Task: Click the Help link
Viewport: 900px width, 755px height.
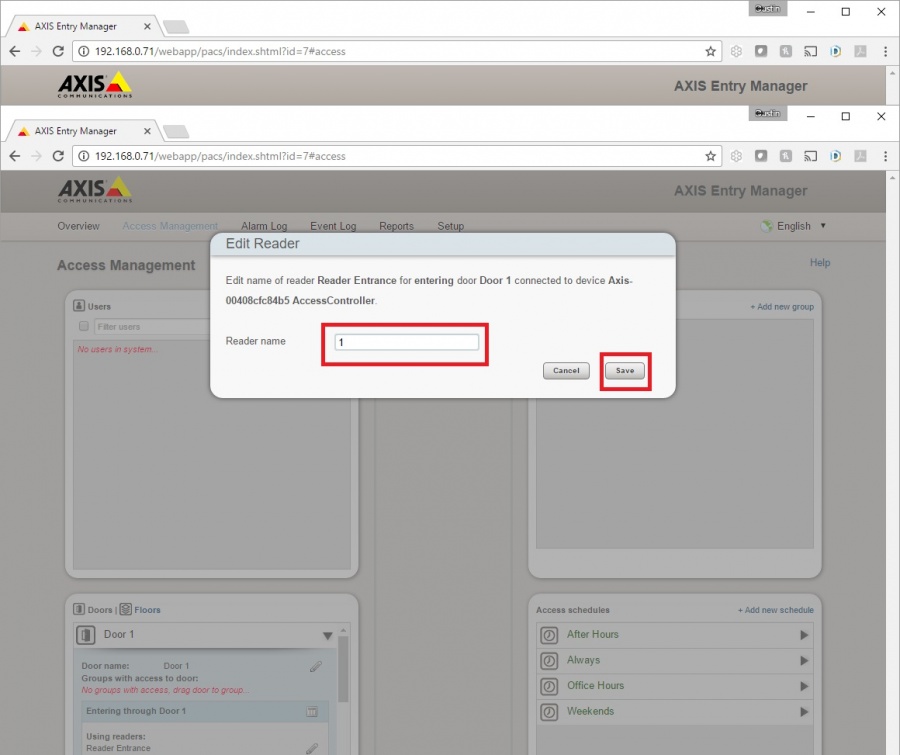Action: 820,262
